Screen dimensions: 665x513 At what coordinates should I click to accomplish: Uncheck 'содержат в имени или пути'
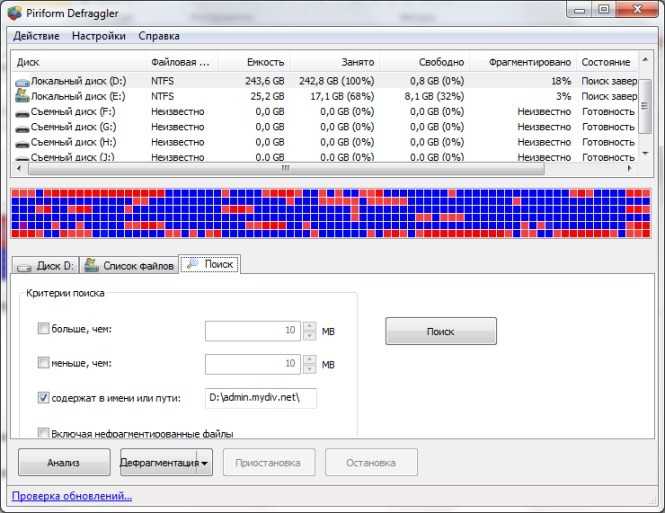coord(43,397)
